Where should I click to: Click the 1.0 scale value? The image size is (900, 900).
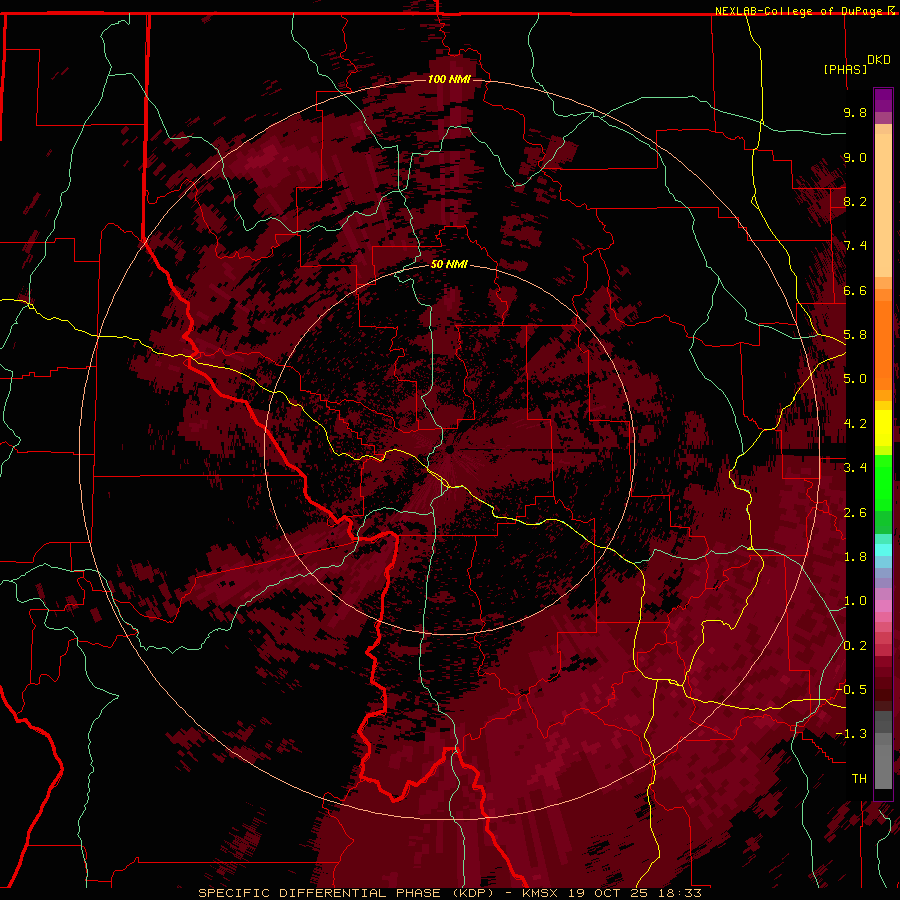pyautogui.click(x=855, y=601)
